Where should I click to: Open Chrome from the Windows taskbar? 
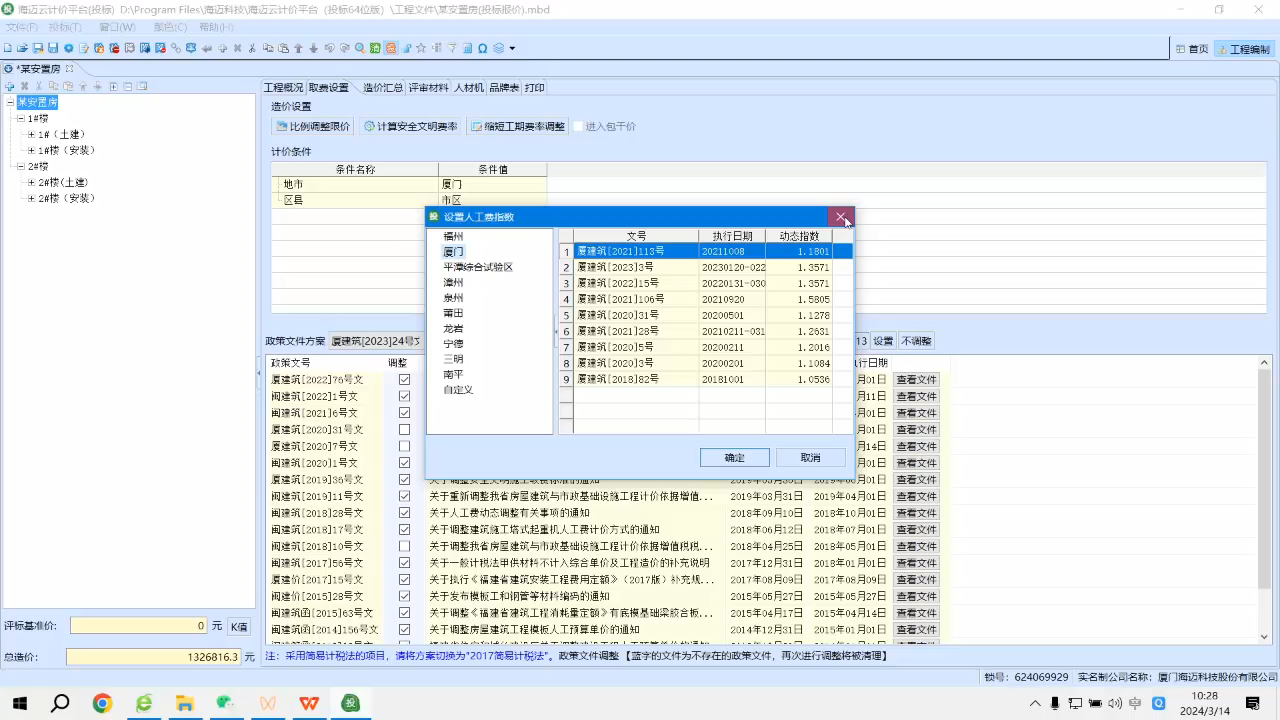(102, 703)
